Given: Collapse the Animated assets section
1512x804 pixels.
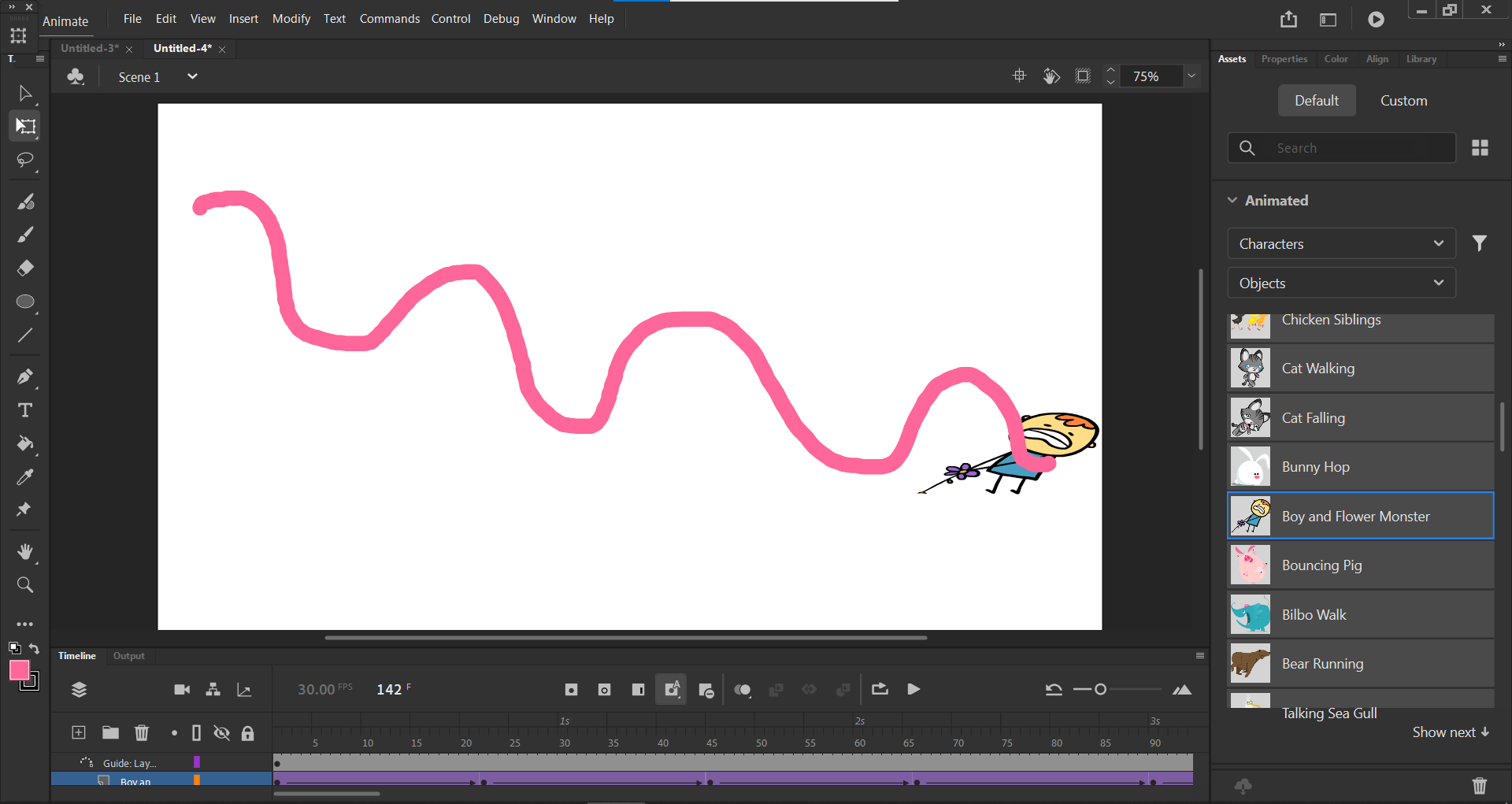Looking at the screenshot, I should click(x=1232, y=201).
